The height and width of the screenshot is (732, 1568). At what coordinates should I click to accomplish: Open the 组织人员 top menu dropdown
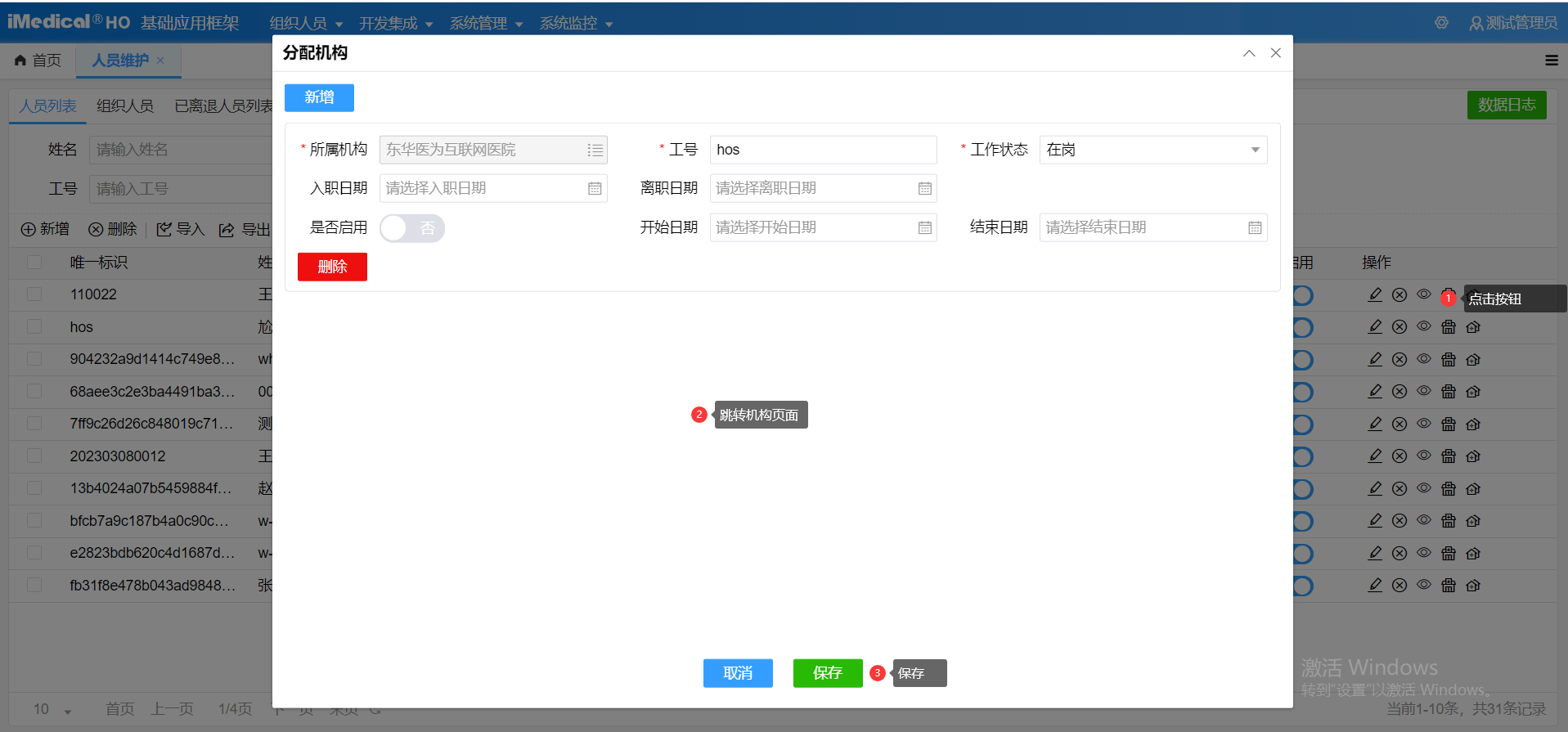point(307,24)
